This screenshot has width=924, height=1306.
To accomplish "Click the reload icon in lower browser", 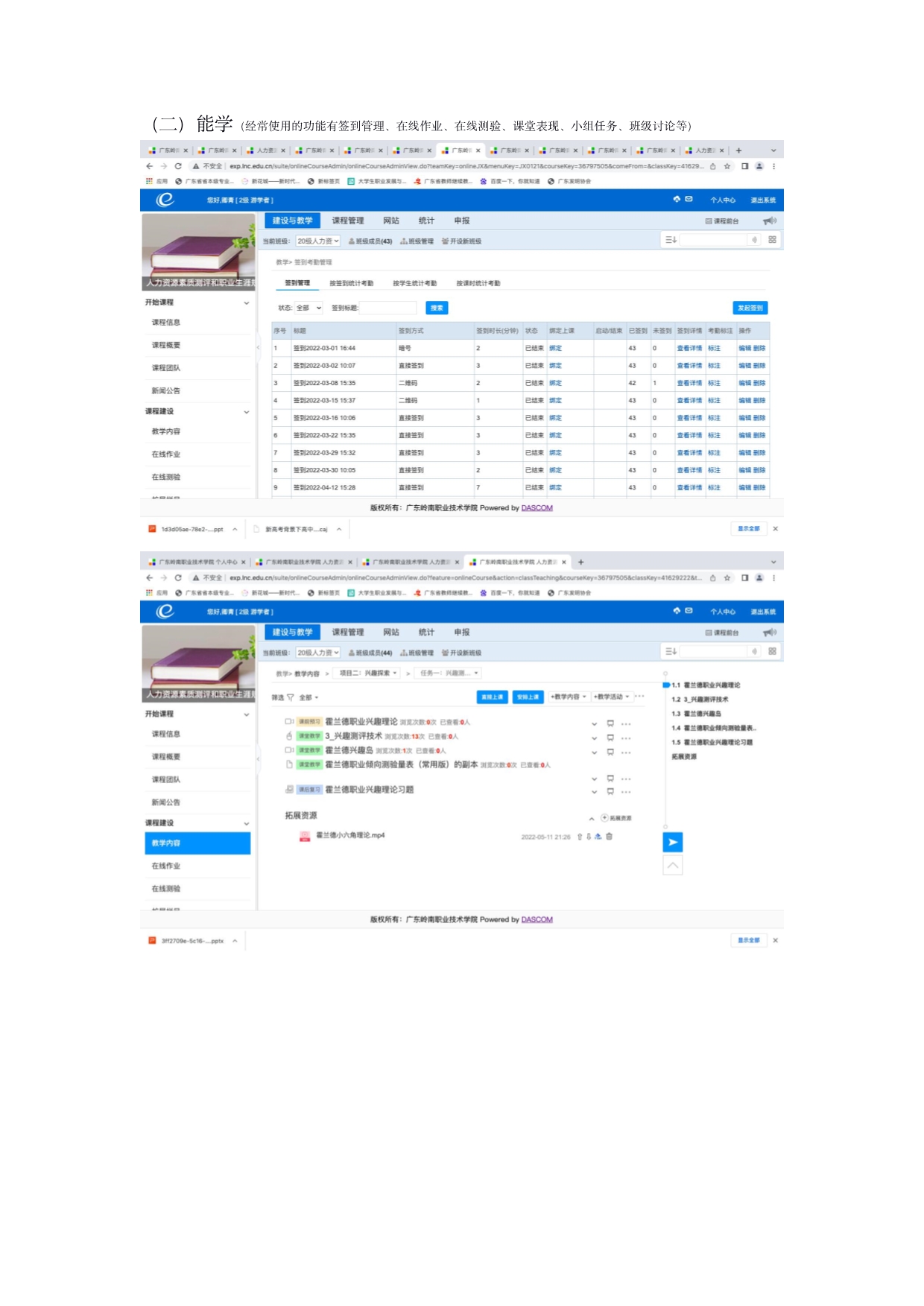I will pos(178,577).
